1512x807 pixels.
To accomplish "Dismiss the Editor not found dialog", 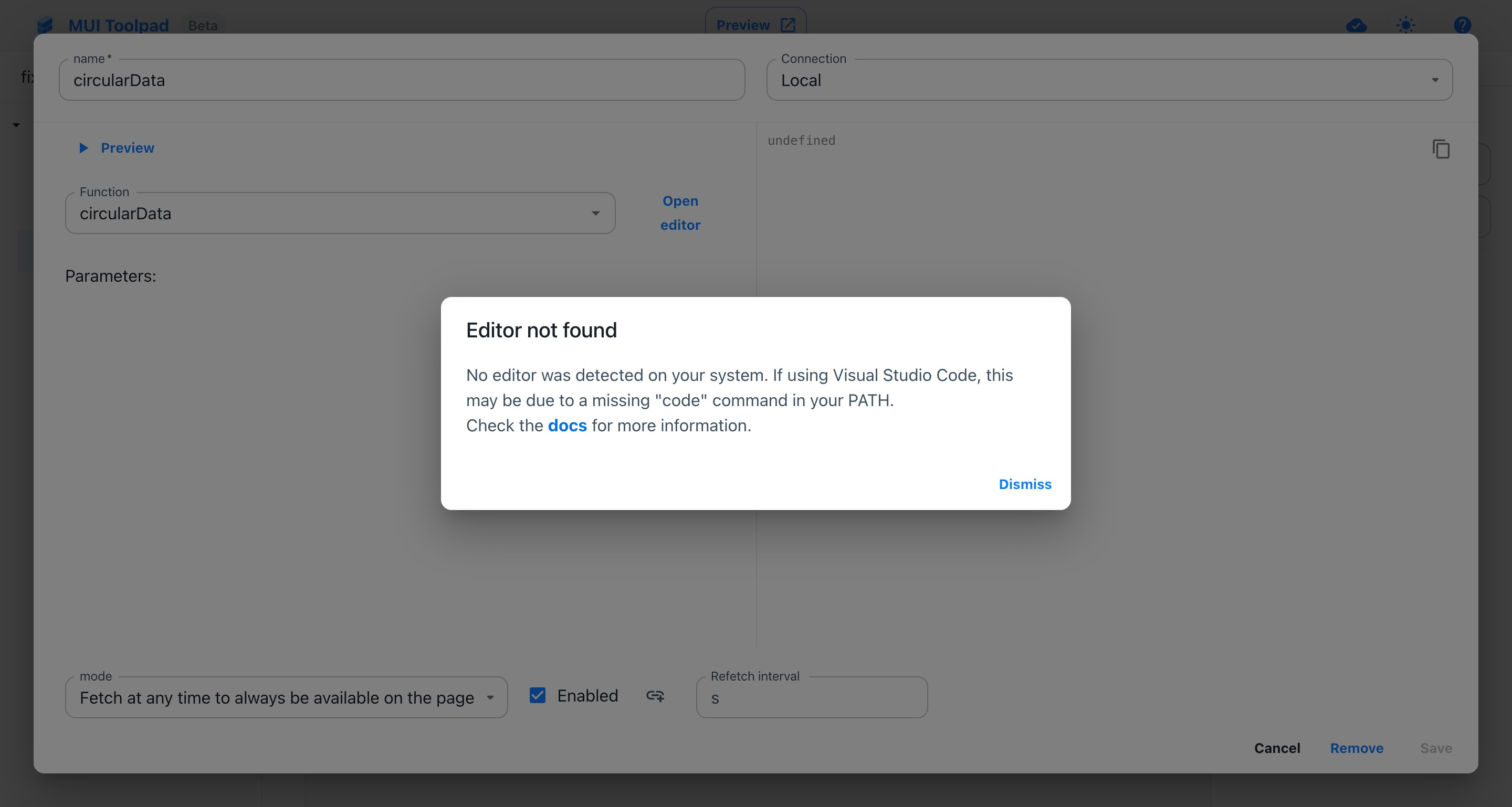I will pos(1024,484).
